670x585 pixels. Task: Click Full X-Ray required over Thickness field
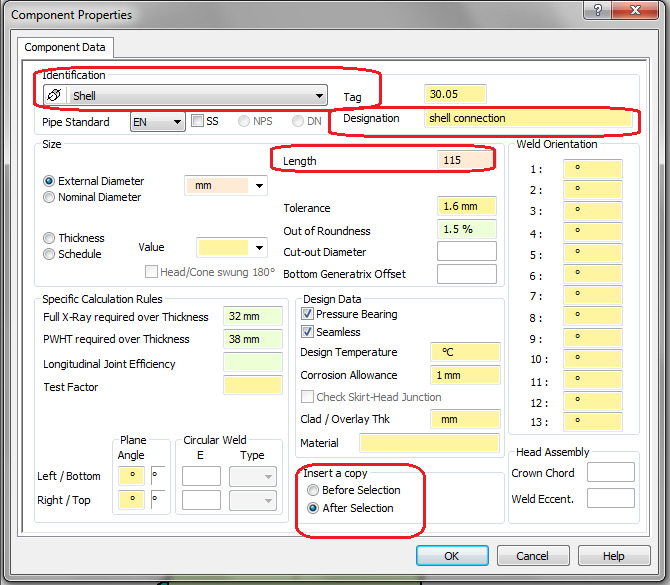253,316
